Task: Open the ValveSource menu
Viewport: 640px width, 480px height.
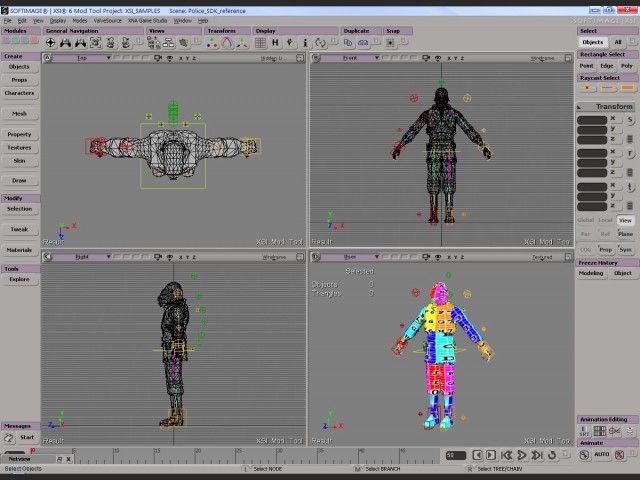Action: (107, 20)
